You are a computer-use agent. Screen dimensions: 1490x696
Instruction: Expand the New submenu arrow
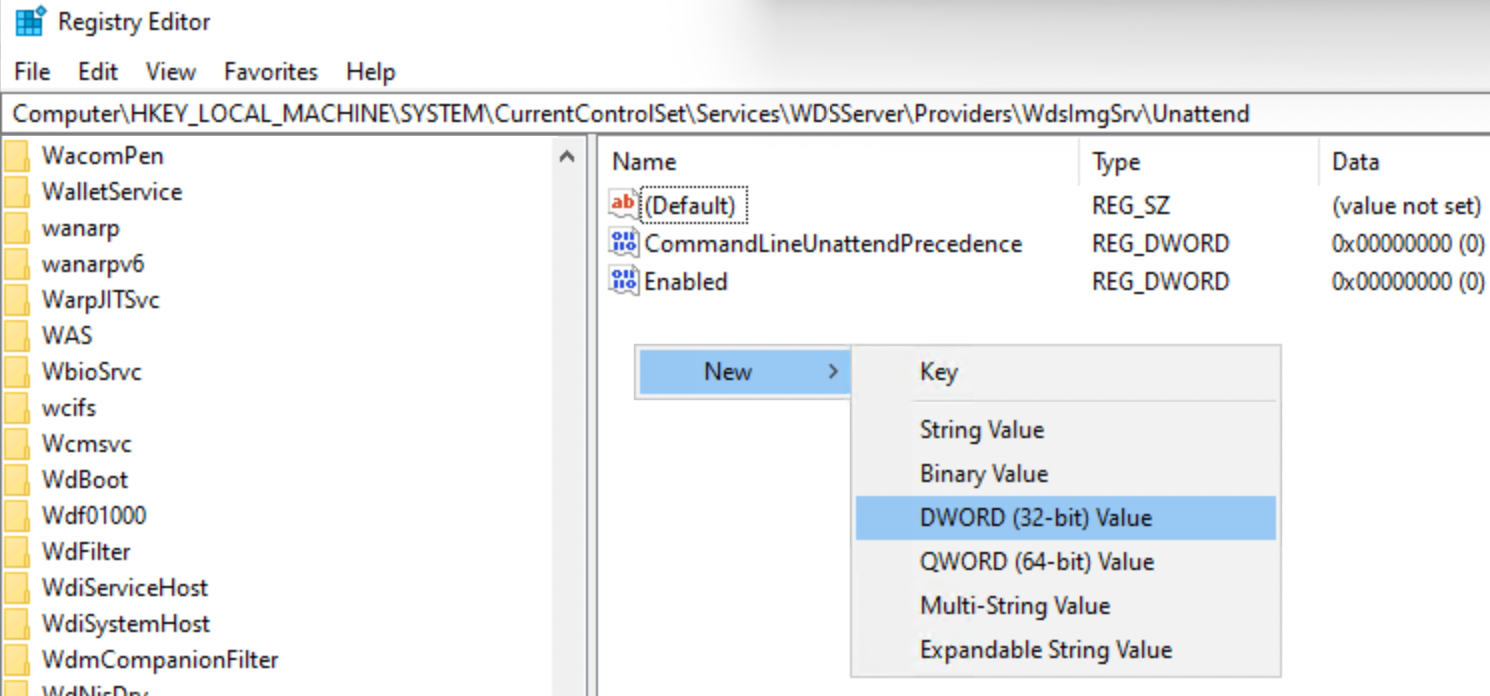coord(833,372)
